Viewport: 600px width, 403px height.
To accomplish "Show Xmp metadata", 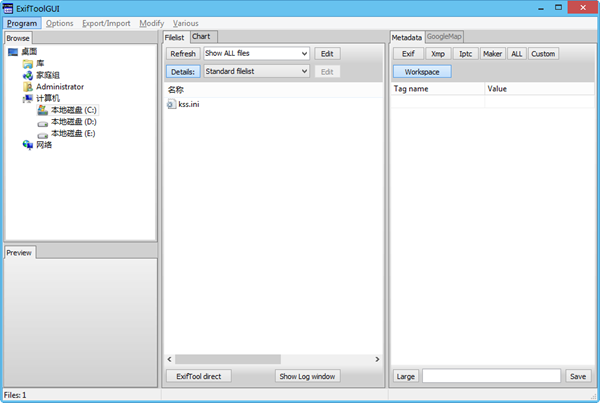I will (x=438, y=54).
